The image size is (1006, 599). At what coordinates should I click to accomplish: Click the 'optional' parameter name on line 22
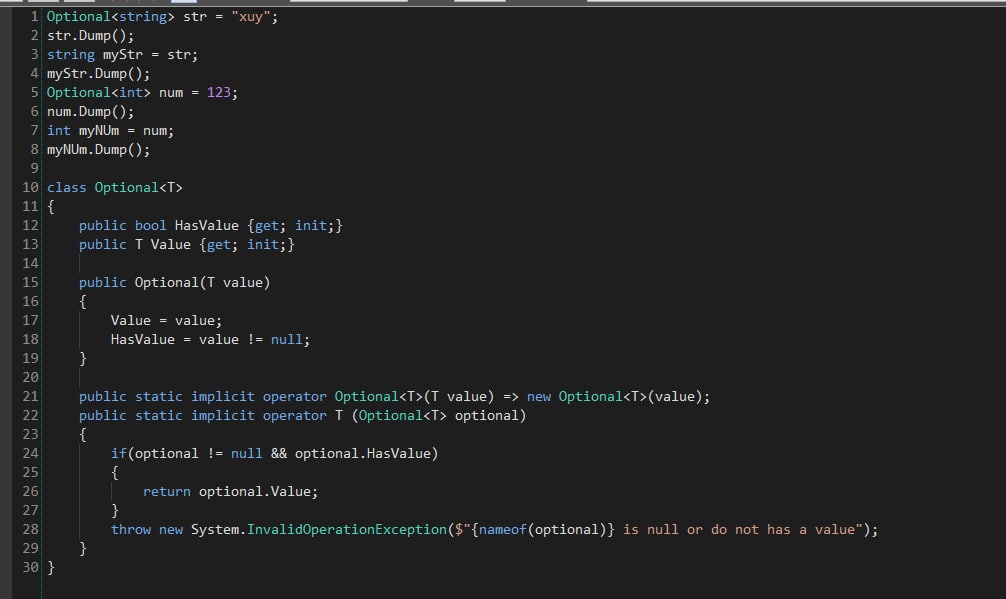487,415
